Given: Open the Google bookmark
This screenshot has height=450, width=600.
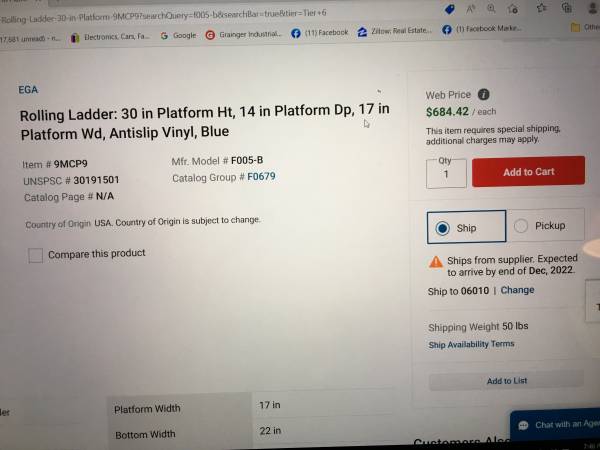Looking at the screenshot, I should [x=178, y=36].
